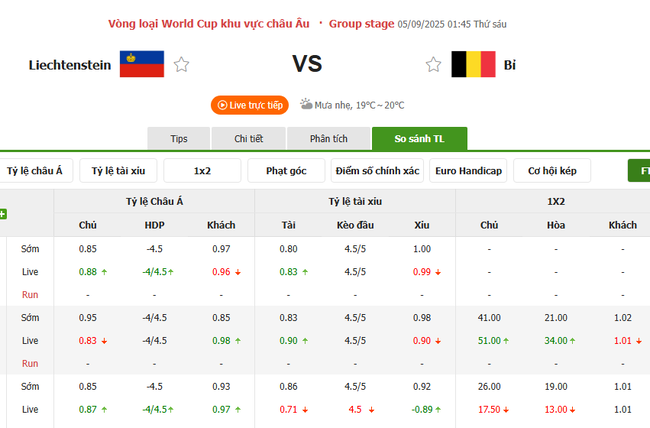The height and width of the screenshot is (428, 650).
Task: Switch to the Tips tab
Action: pos(179,139)
